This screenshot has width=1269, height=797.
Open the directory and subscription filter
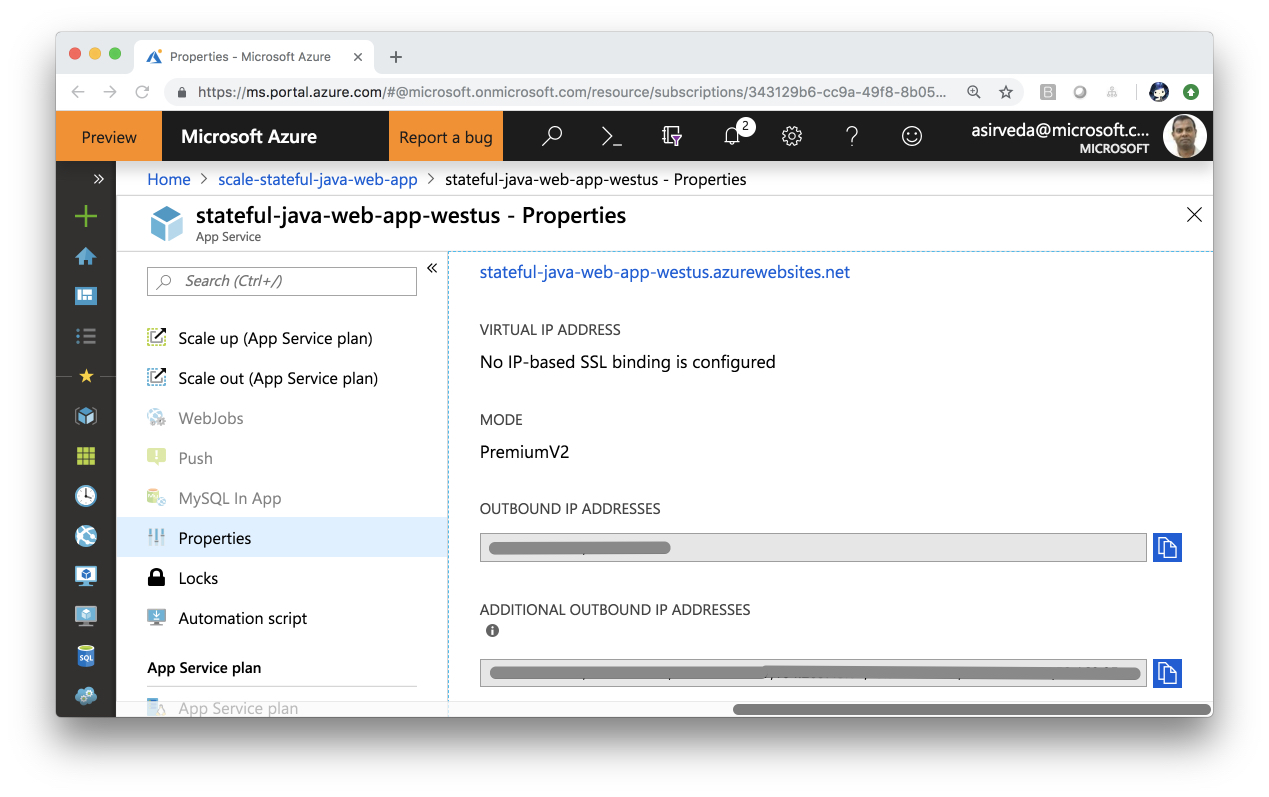[x=672, y=137]
